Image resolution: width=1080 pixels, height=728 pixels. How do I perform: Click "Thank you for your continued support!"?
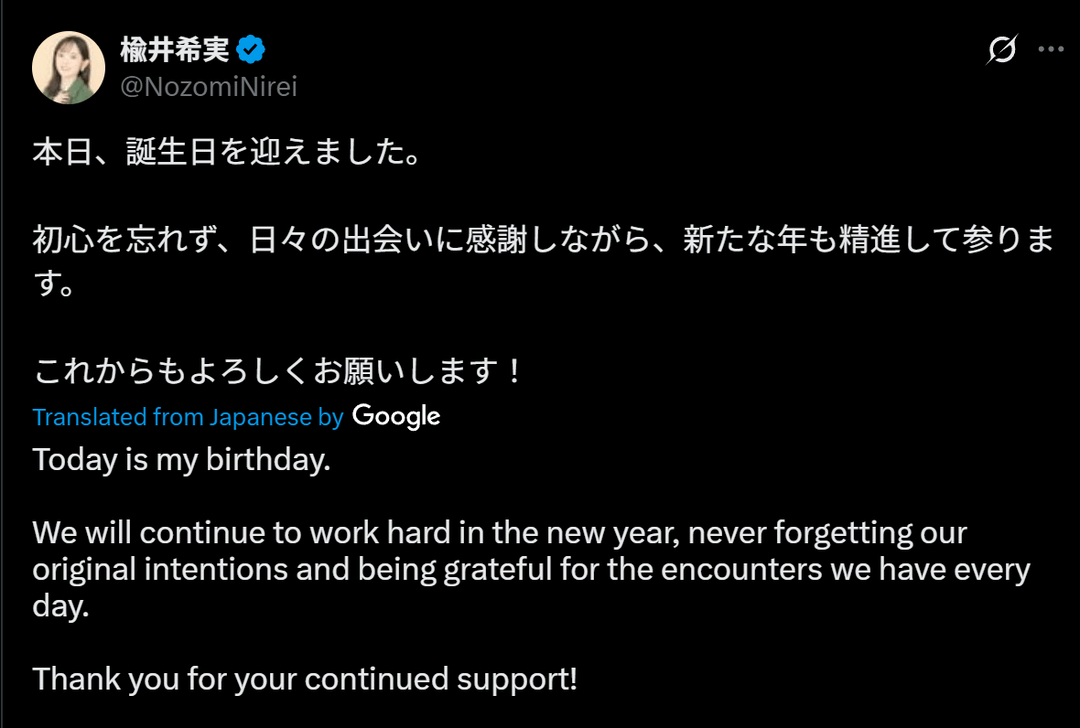point(305,679)
